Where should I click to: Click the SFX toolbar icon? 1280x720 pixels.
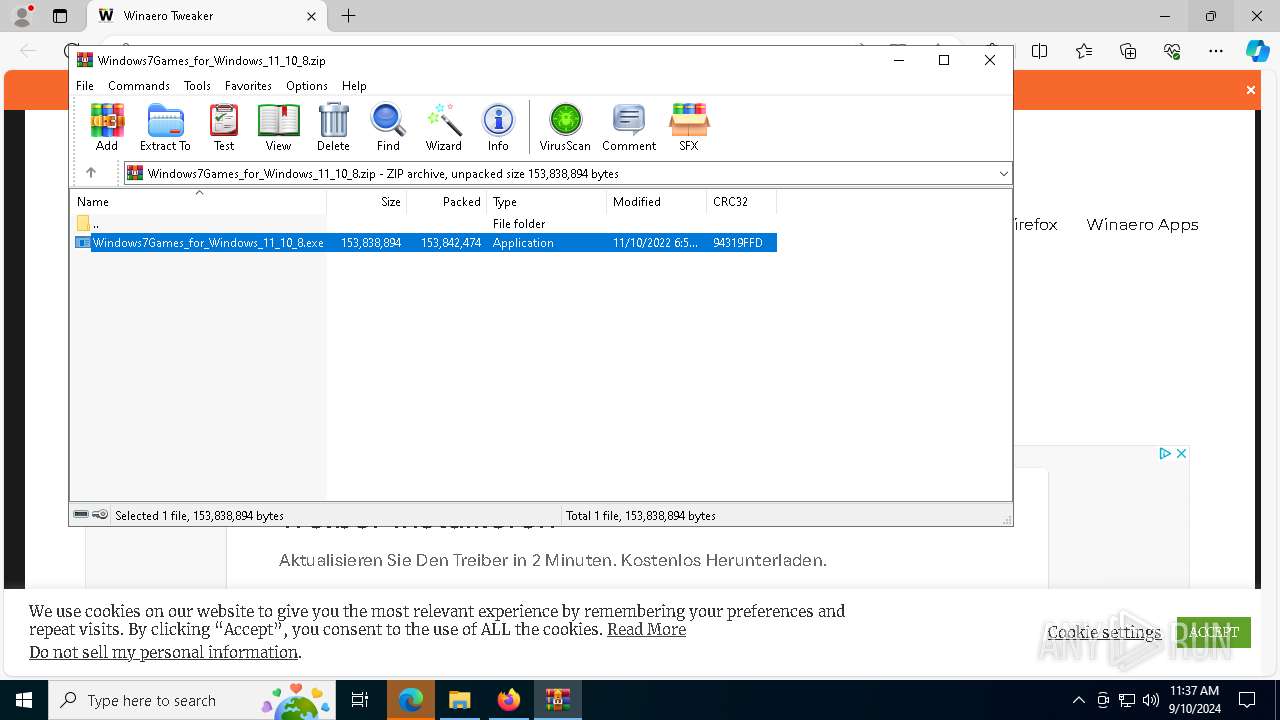(689, 127)
